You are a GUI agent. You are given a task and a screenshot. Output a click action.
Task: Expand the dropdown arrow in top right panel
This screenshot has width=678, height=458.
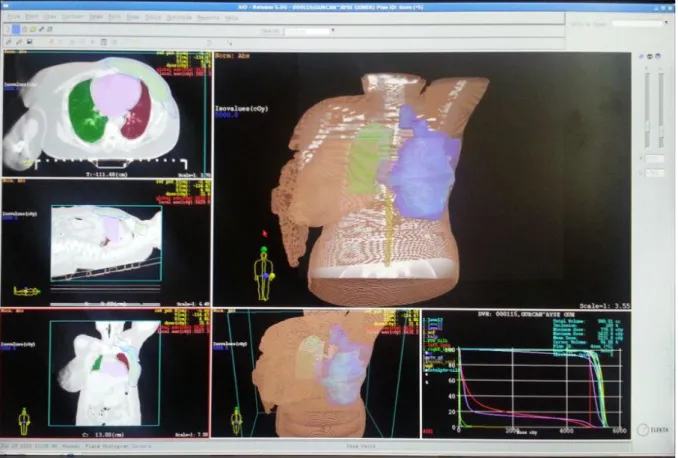pyautogui.click(x=665, y=23)
